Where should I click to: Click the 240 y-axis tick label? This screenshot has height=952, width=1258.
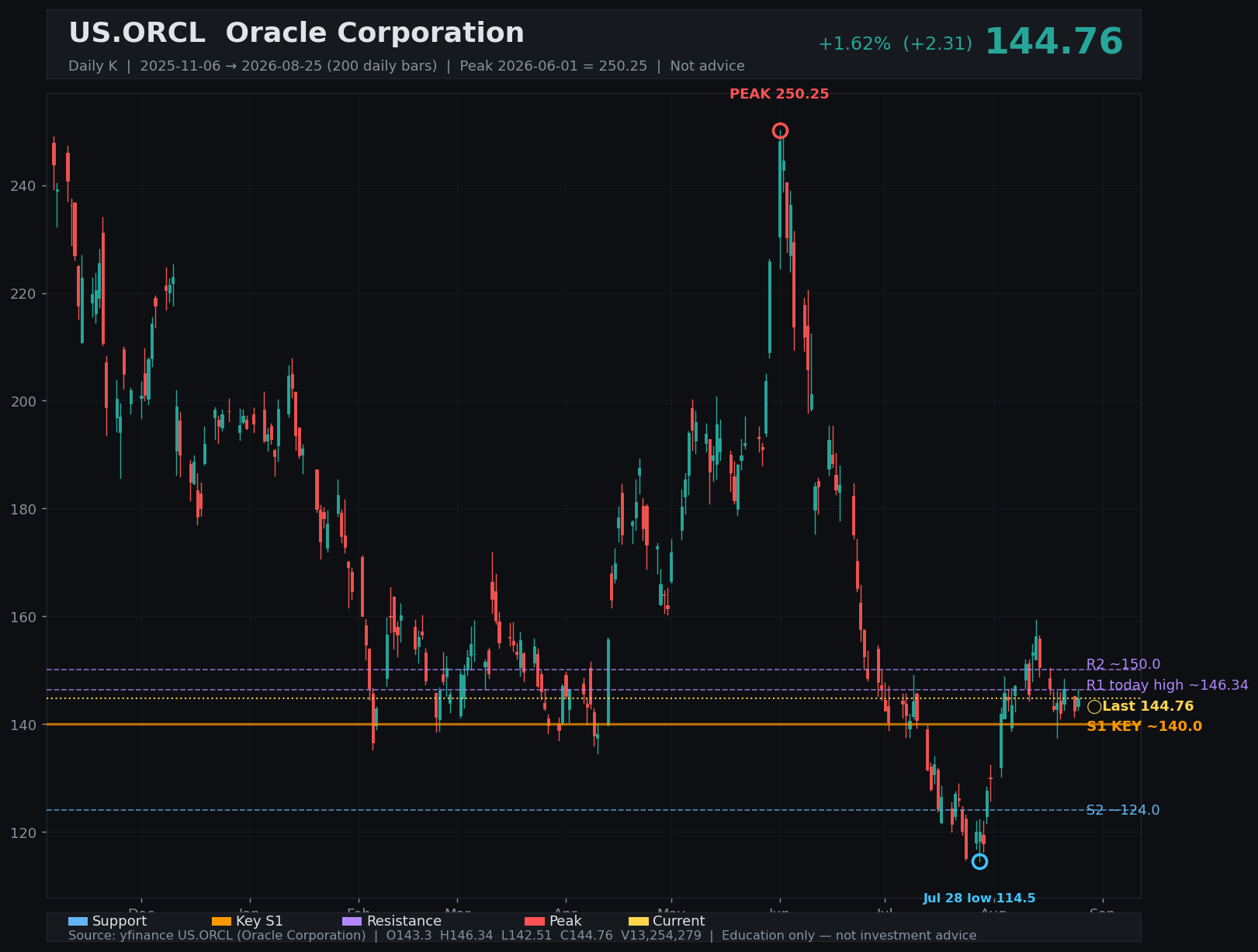[23, 186]
